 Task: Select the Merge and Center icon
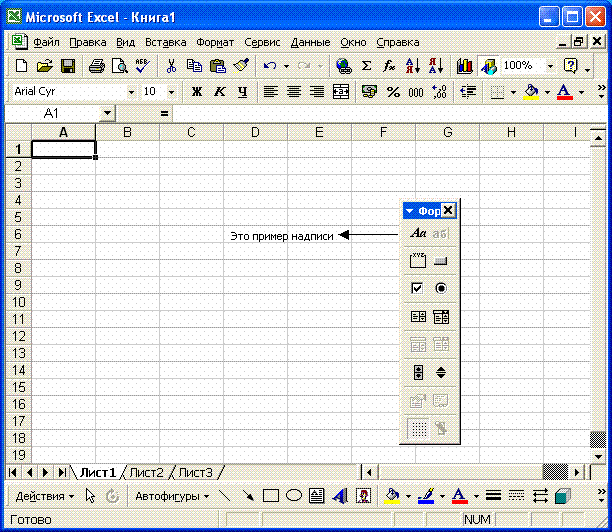coord(340,92)
